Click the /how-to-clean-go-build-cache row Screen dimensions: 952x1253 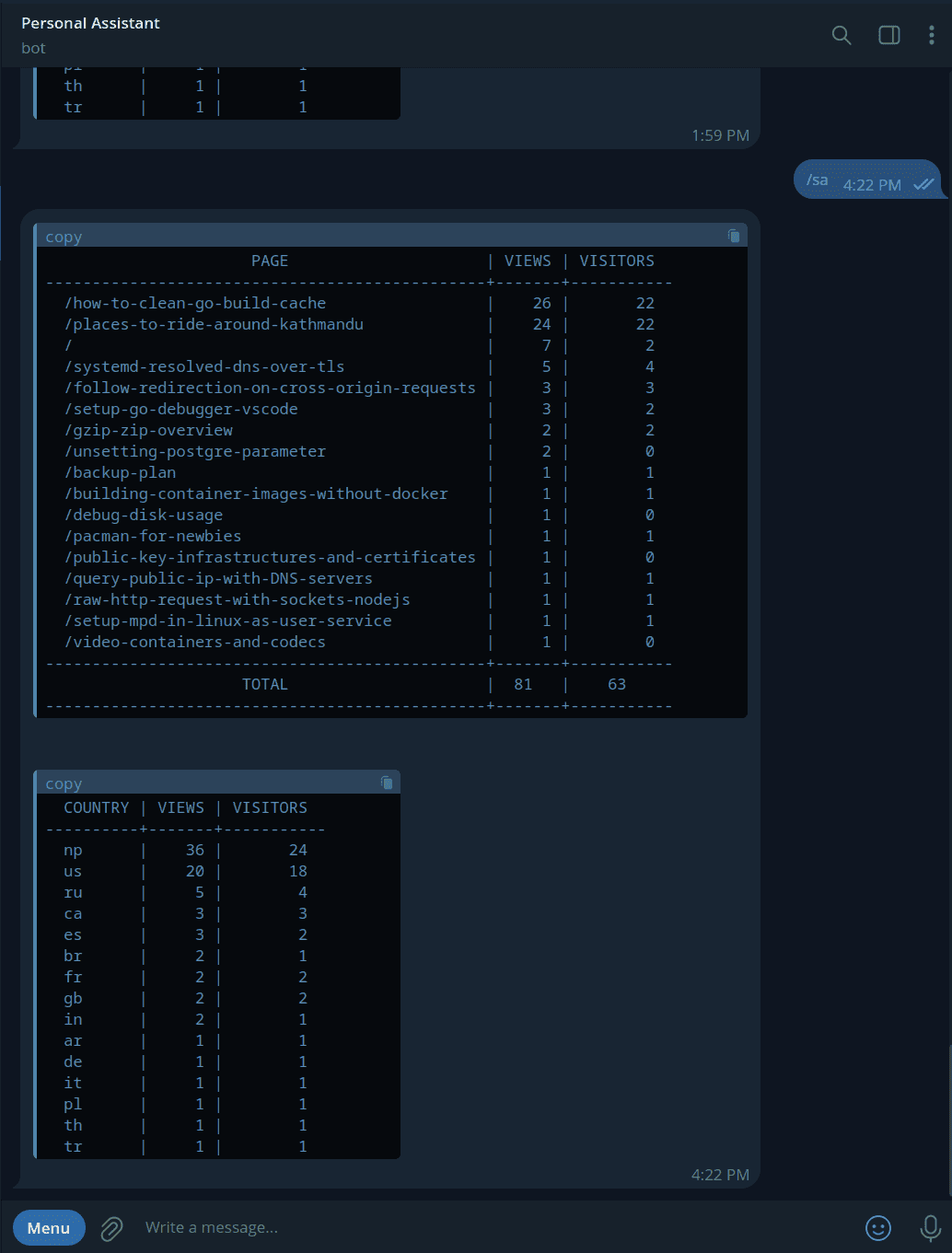click(359, 303)
